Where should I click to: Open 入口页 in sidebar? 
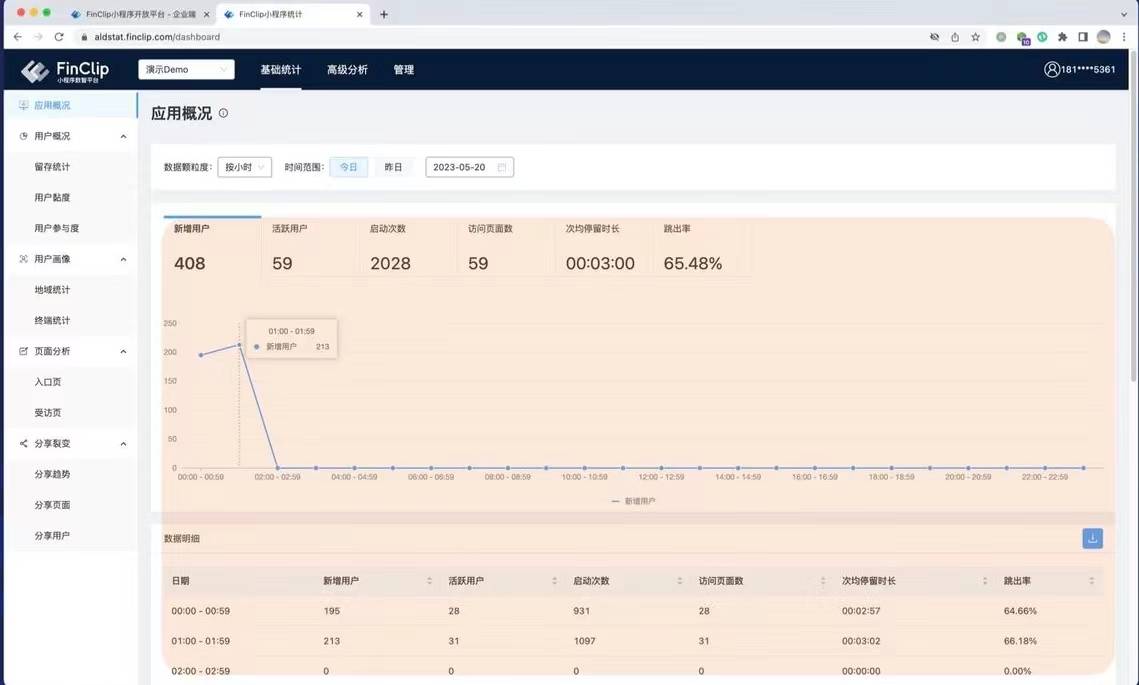pyautogui.click(x=48, y=382)
